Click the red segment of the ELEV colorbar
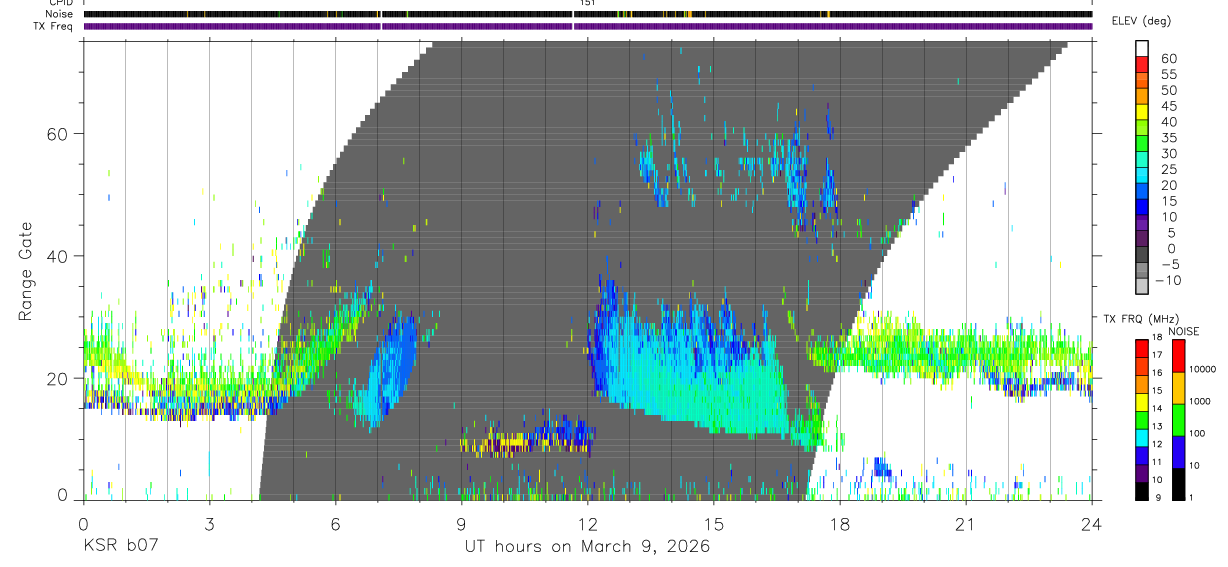Image resolution: width=1228 pixels, height=567 pixels. click(1141, 65)
